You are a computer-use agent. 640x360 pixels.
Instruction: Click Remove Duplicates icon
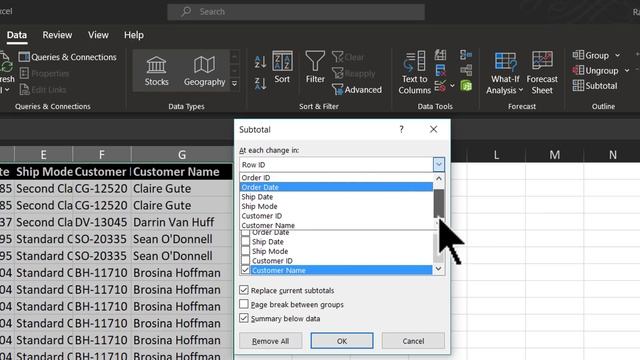pos(440,70)
